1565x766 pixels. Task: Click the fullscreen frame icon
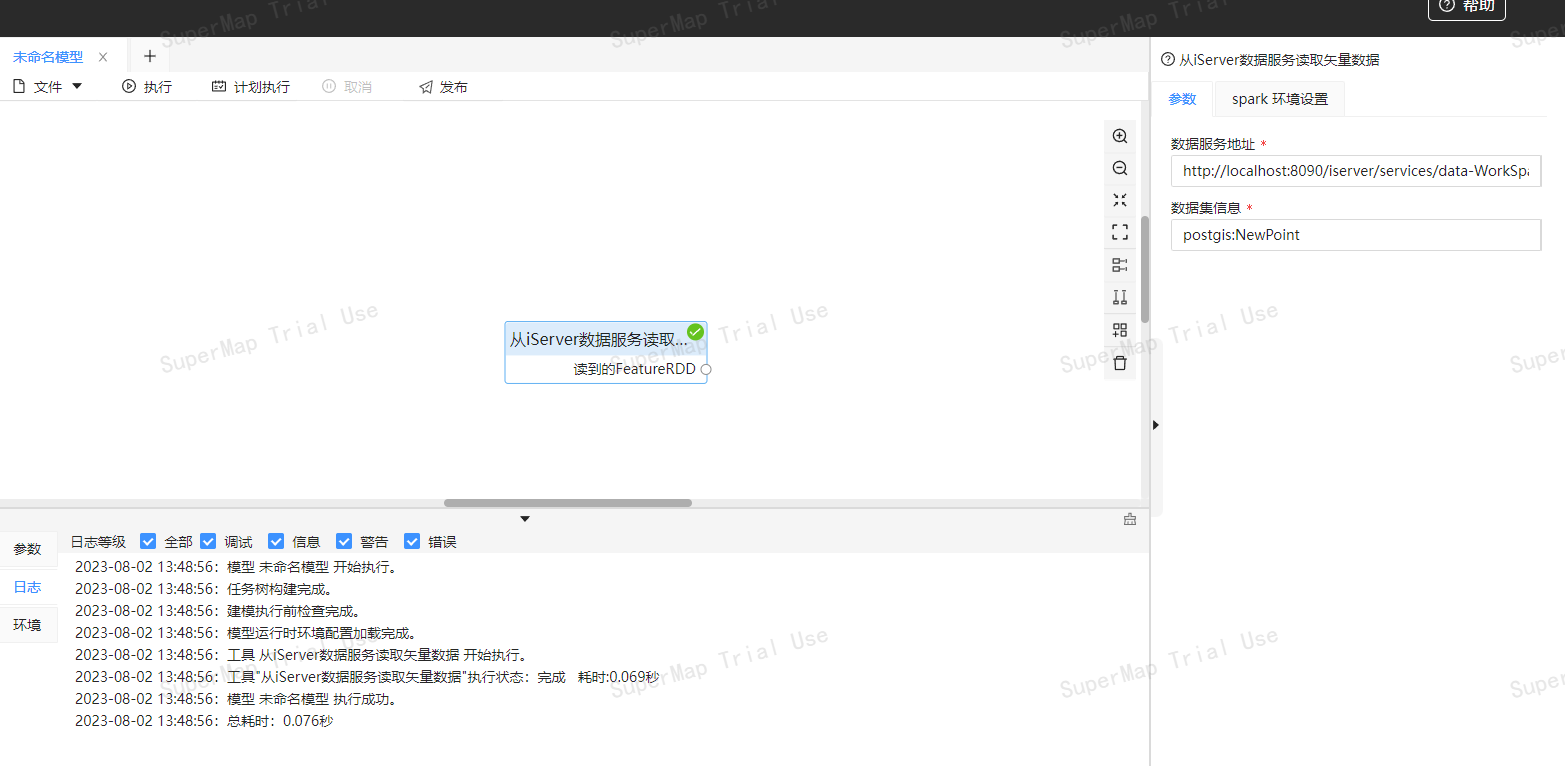1120,232
